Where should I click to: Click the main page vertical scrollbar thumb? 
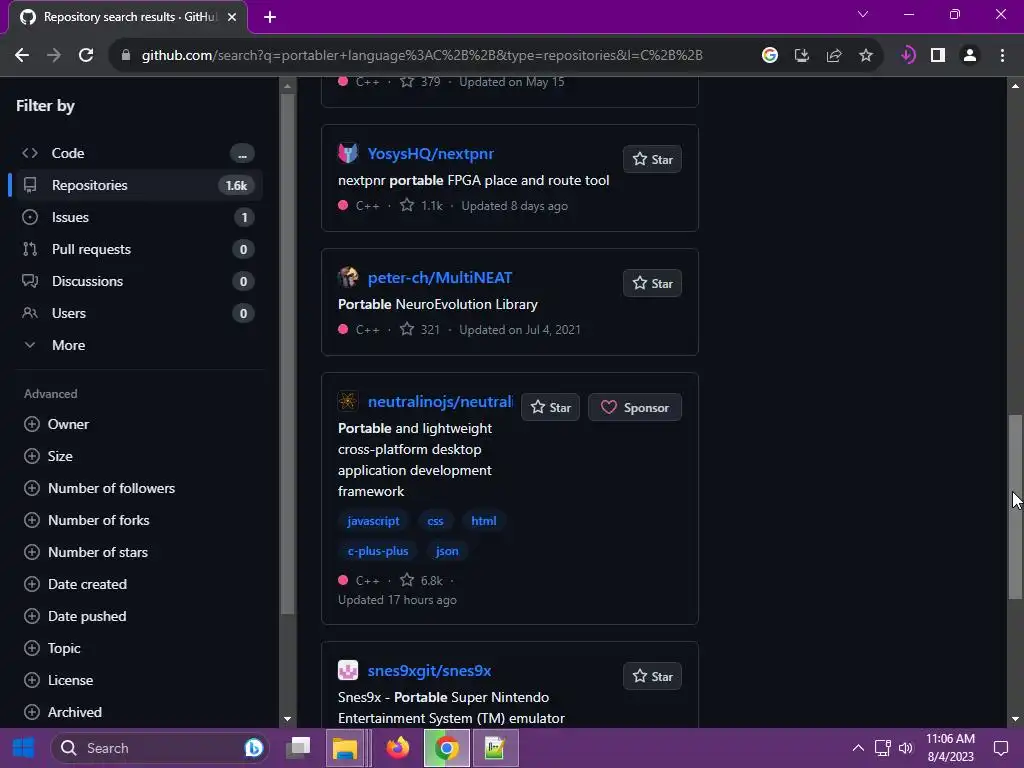coord(1015,507)
